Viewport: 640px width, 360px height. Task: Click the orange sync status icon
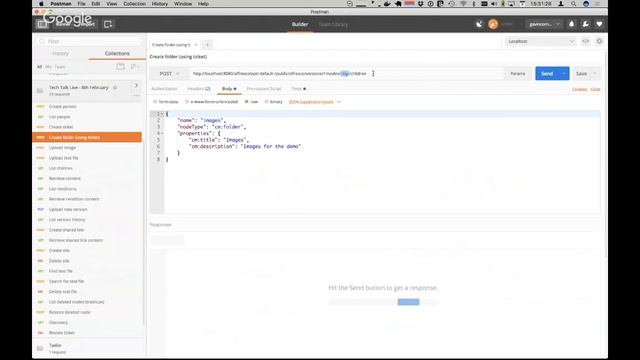(493, 24)
